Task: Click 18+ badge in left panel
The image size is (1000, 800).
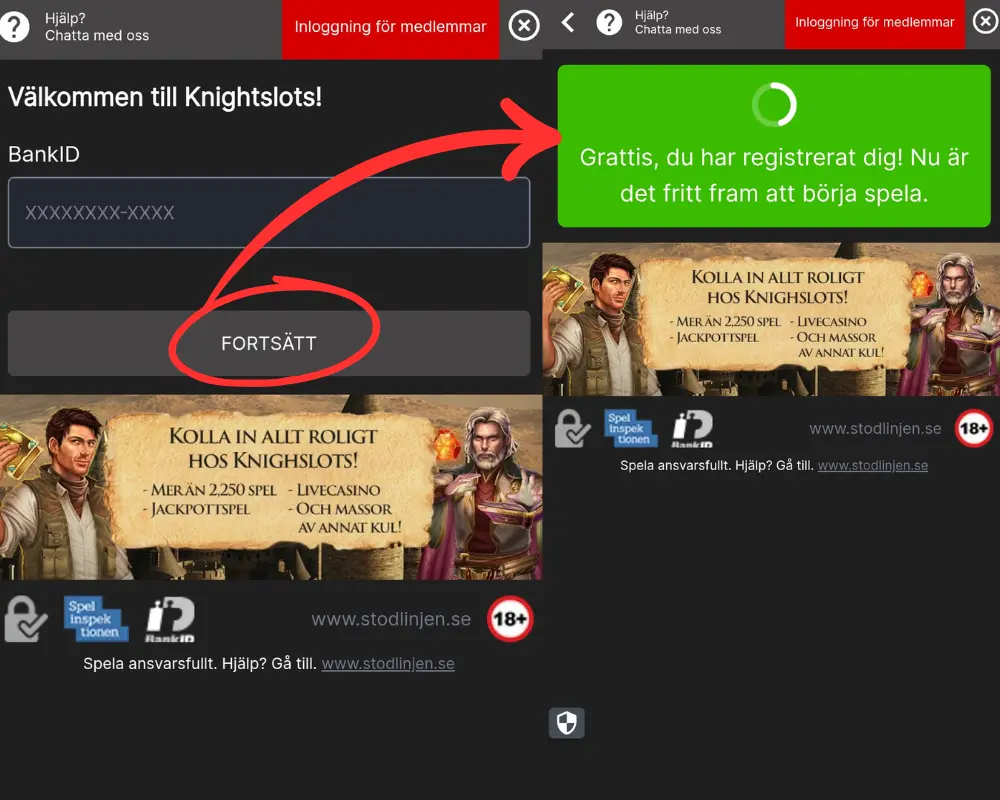Action: point(510,619)
